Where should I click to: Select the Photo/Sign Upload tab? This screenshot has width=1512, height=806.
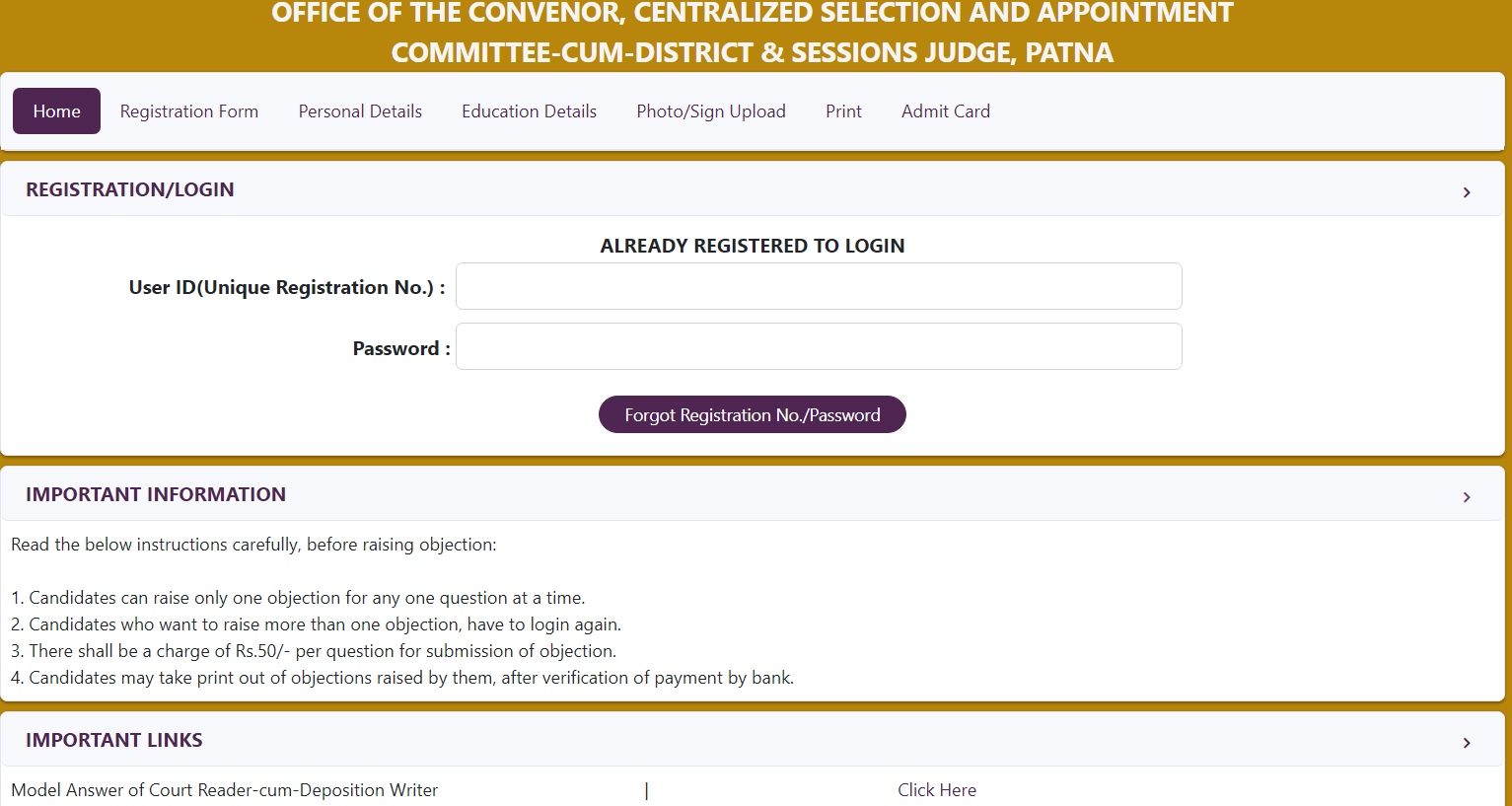coord(711,111)
